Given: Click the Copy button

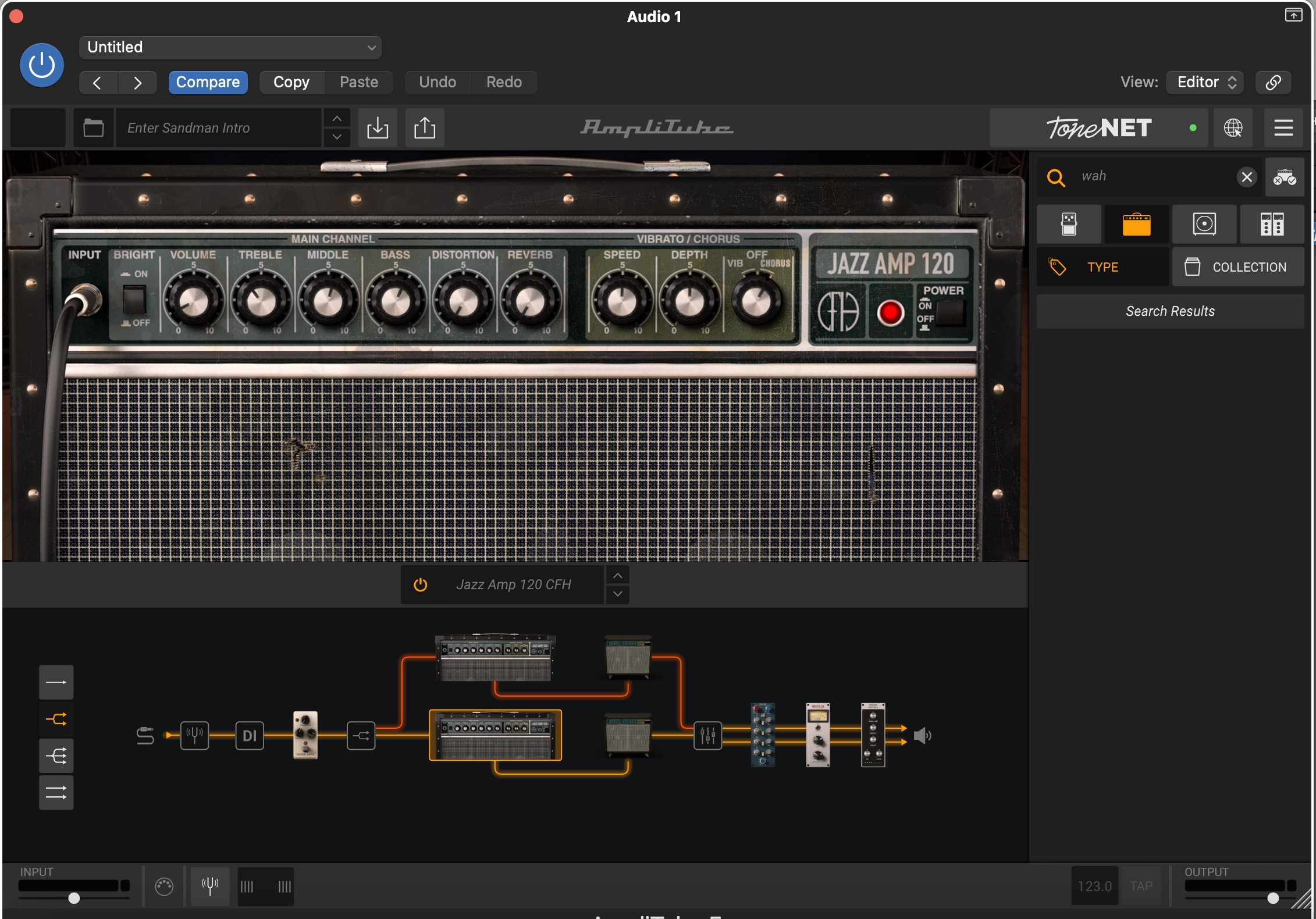Looking at the screenshot, I should (291, 82).
